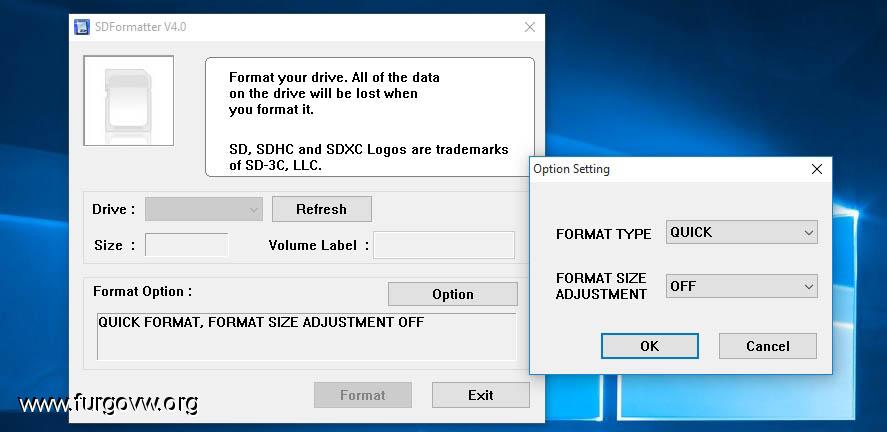Open the Option button in SDFormatter
The height and width of the screenshot is (432, 887).
tap(453, 294)
